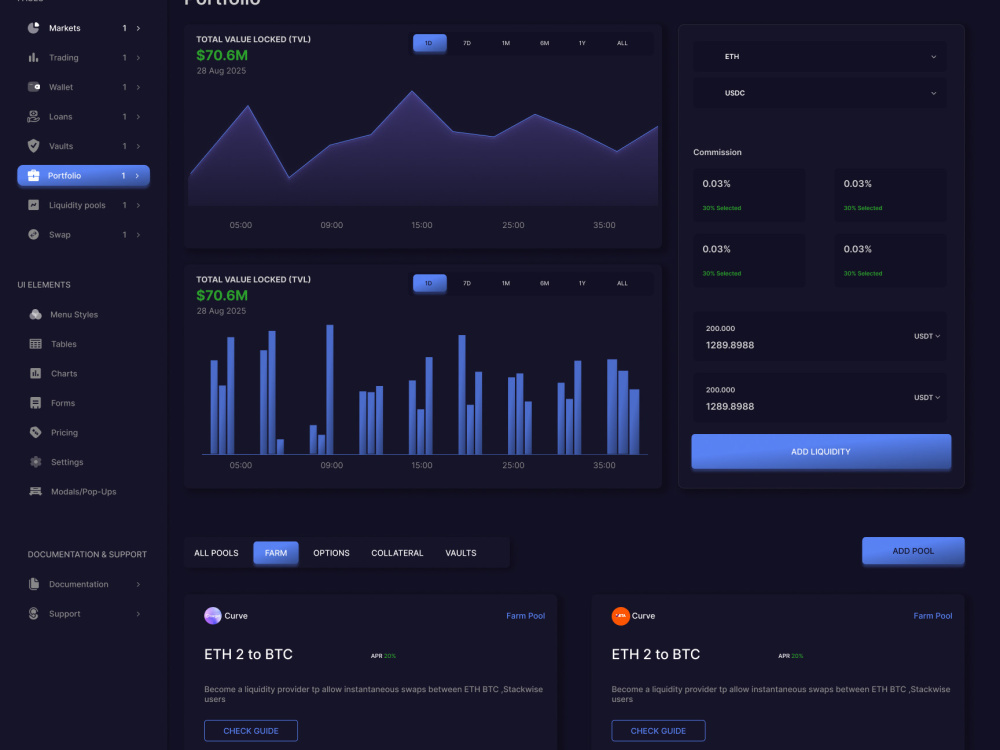
Task: Select 1M range on area chart
Action: click(x=506, y=43)
